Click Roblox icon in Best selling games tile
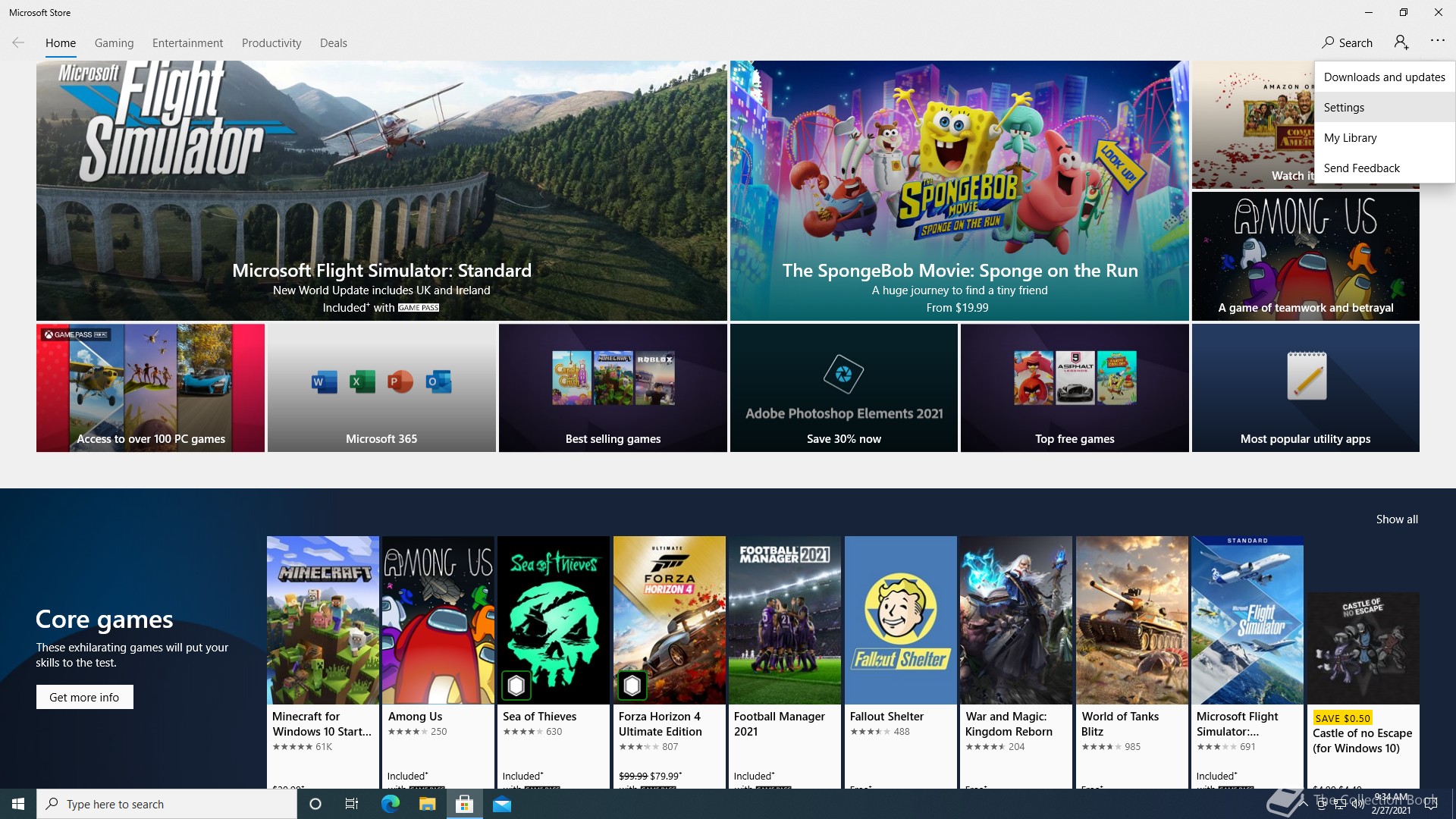 click(x=655, y=378)
